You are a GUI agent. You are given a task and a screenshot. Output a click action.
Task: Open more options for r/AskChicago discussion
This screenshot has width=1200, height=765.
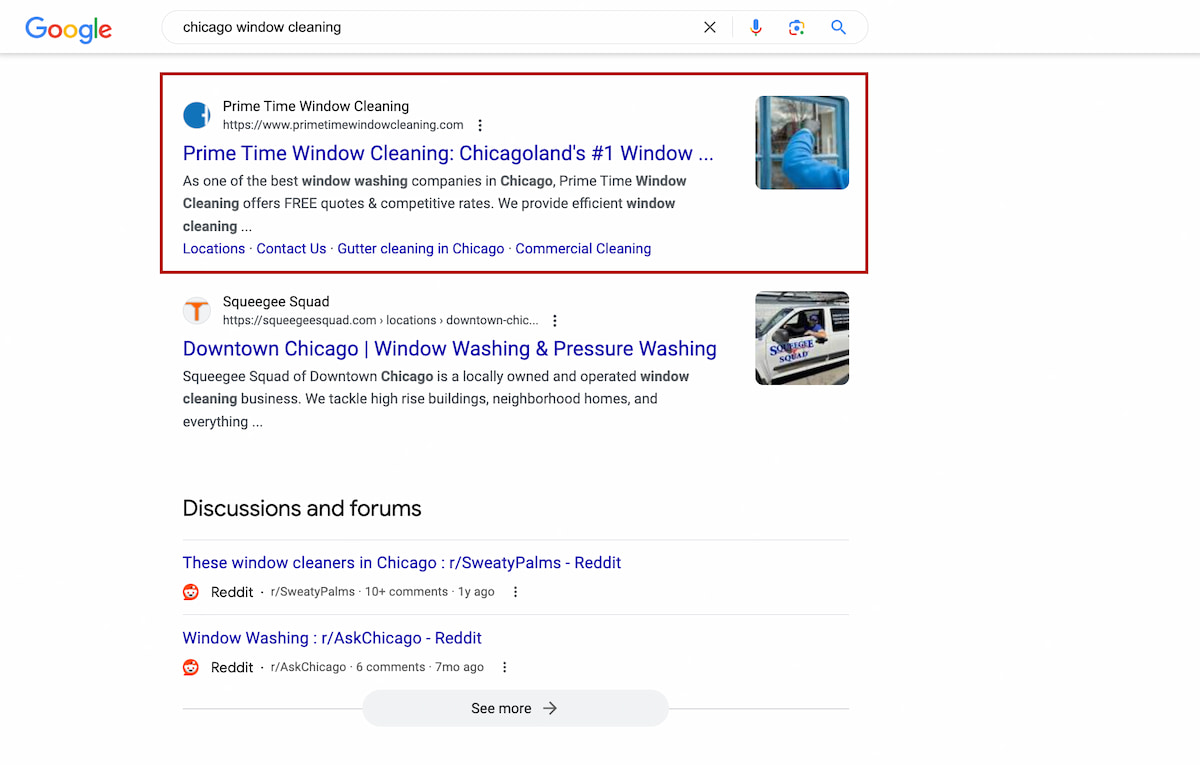(504, 667)
